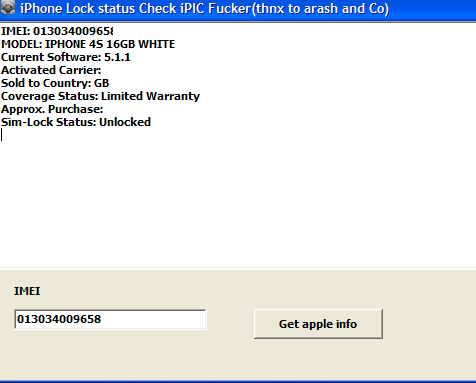Click the Unlocked status value
The width and height of the screenshot is (476, 383).
125,122
